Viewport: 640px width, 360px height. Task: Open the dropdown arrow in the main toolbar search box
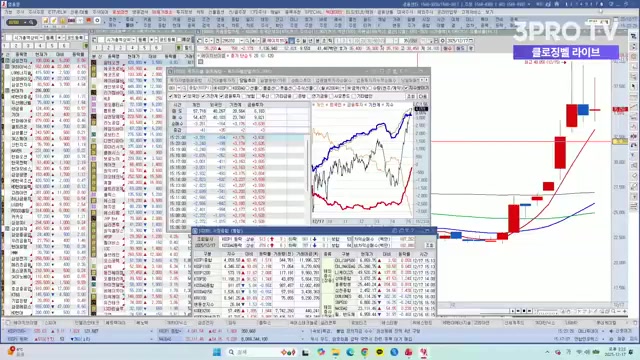(25, 22)
